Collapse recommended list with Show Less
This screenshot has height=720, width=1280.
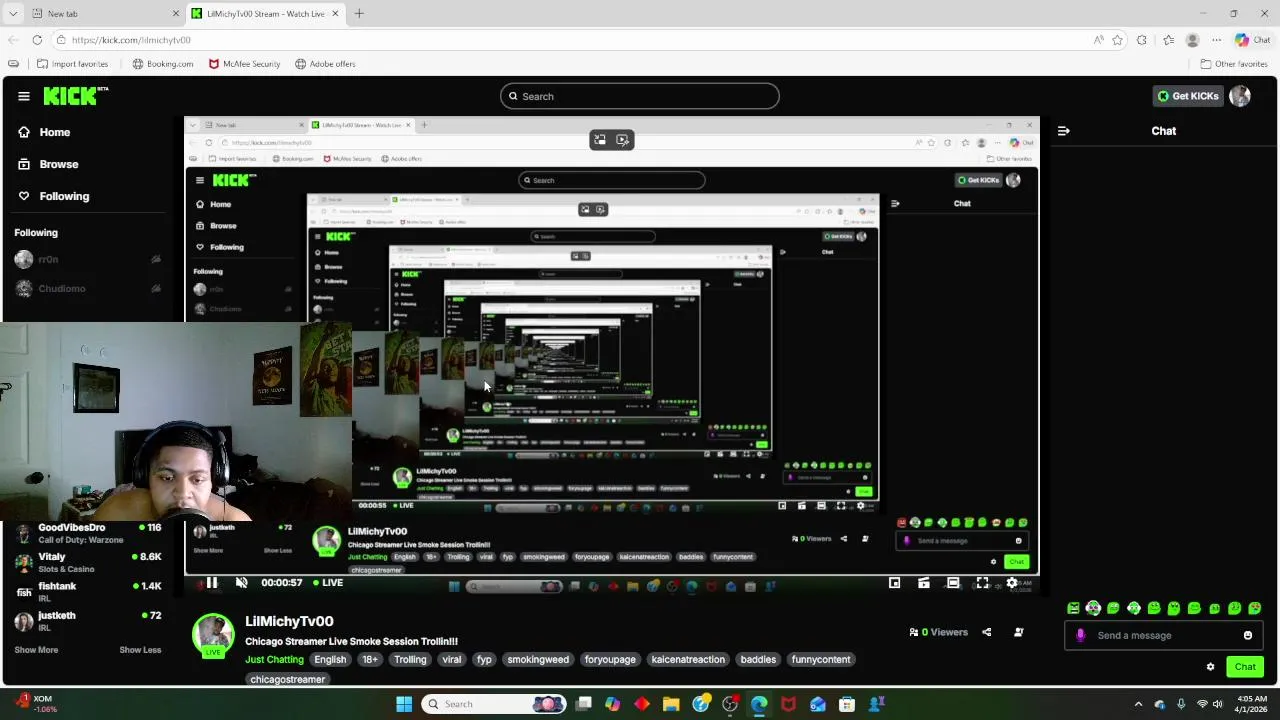click(x=140, y=650)
